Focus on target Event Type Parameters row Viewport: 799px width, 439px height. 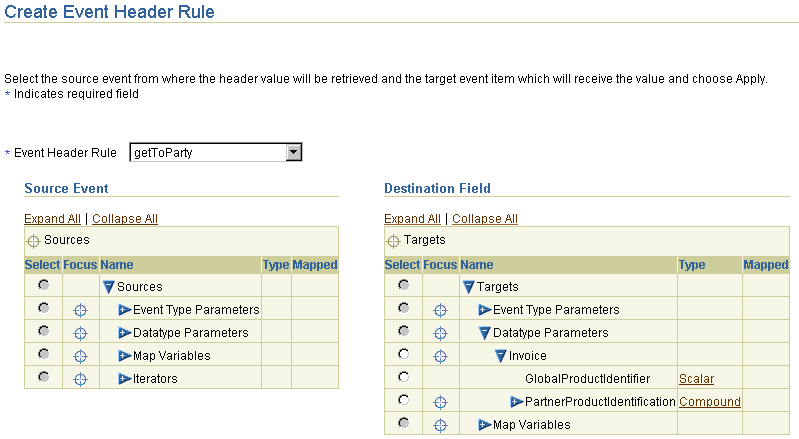point(440,310)
